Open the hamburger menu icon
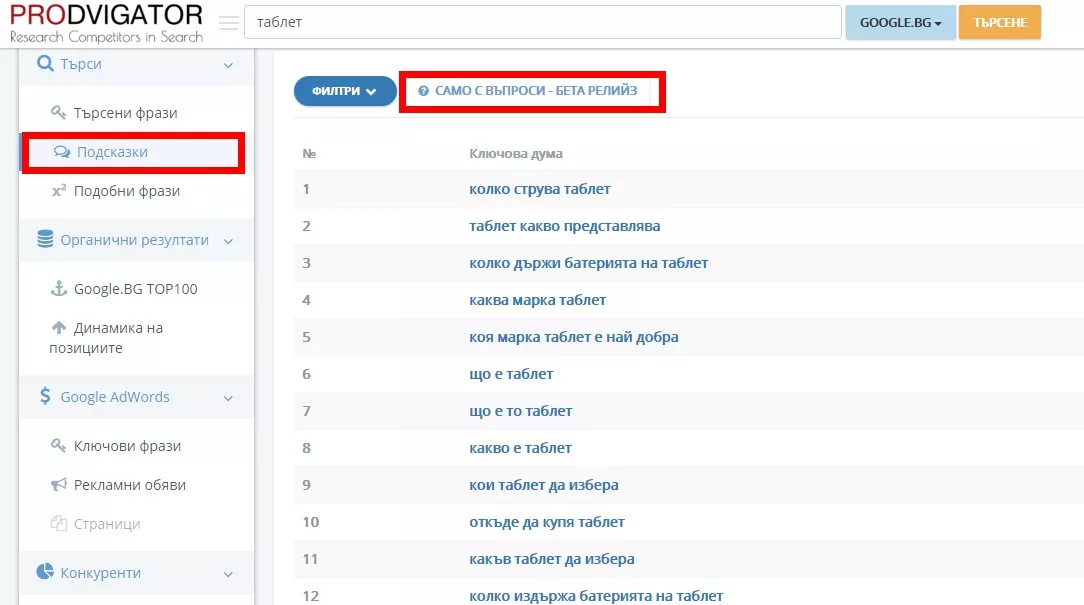The width and height of the screenshot is (1084, 605). coord(229,23)
